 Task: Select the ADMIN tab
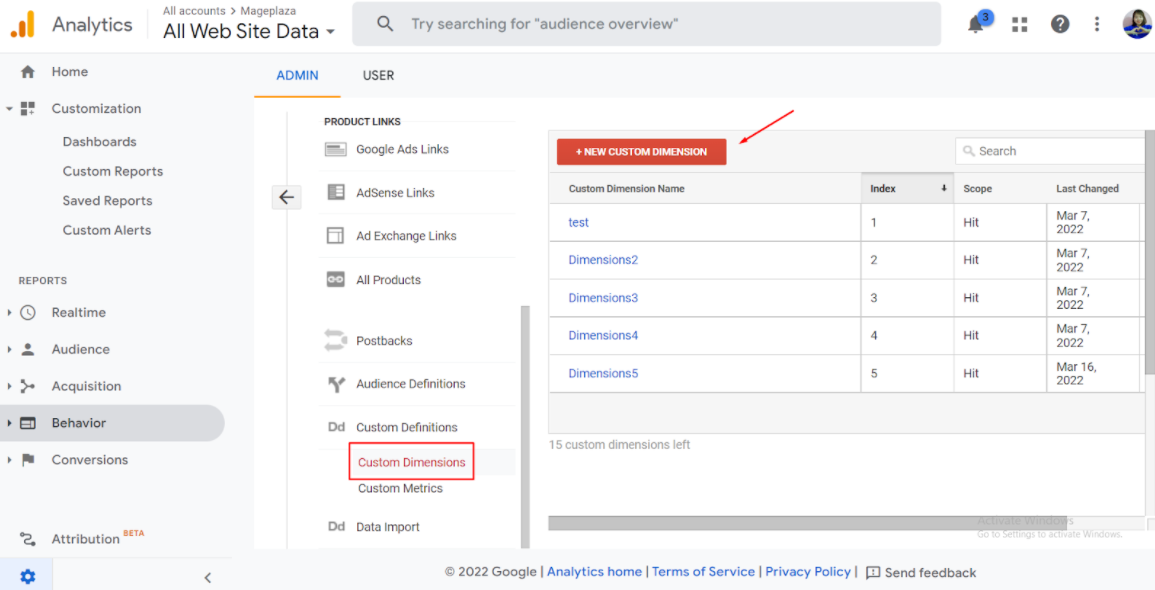pyautogui.click(x=297, y=75)
